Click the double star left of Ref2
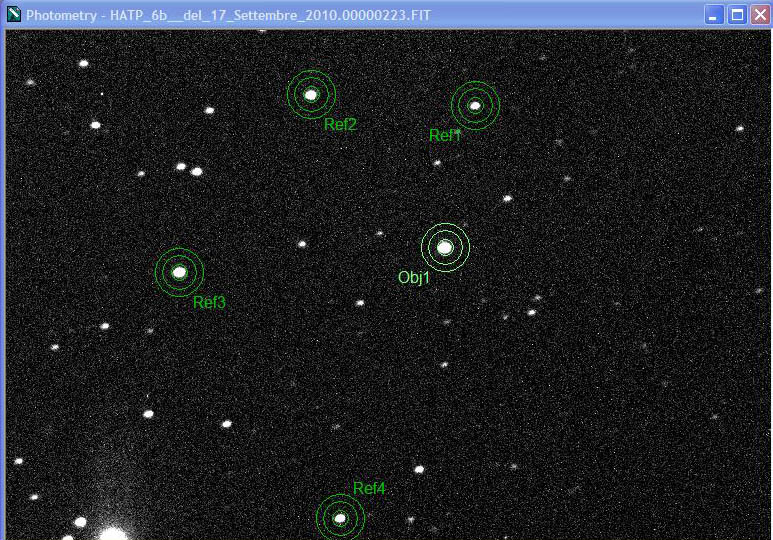Image resolution: width=773 pixels, height=540 pixels. pos(189,169)
